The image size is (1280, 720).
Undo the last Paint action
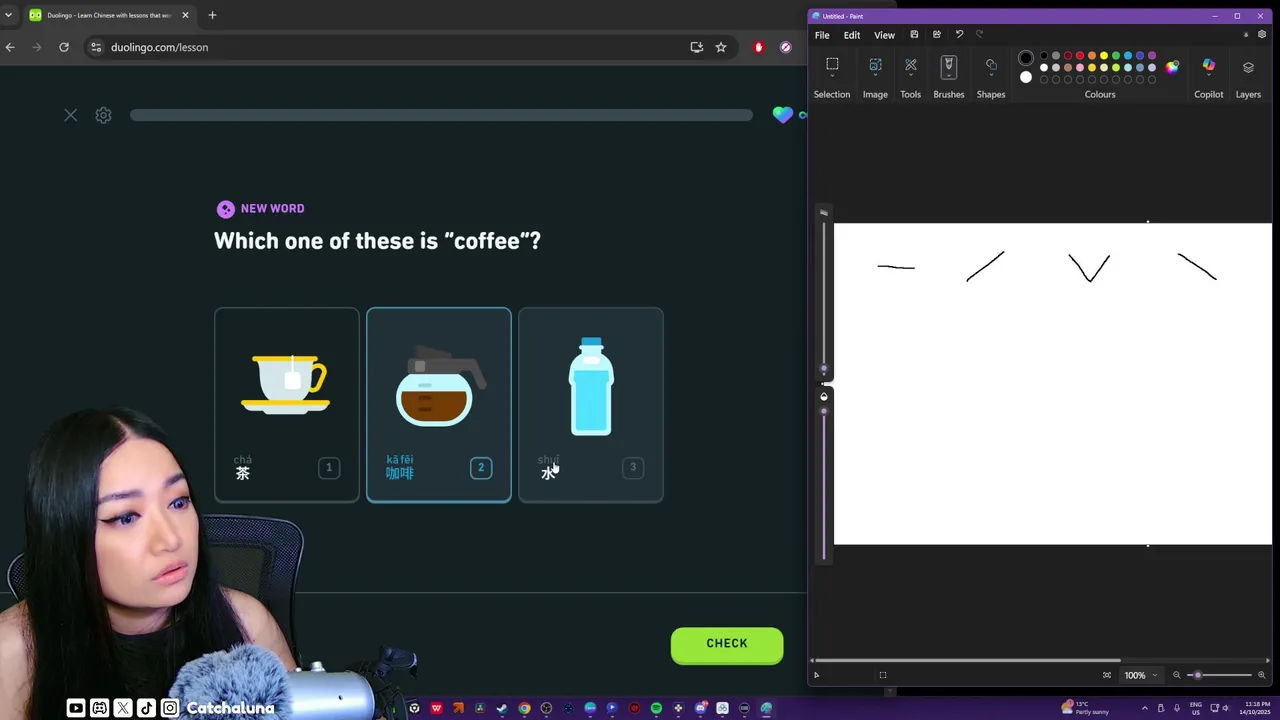[x=959, y=35]
